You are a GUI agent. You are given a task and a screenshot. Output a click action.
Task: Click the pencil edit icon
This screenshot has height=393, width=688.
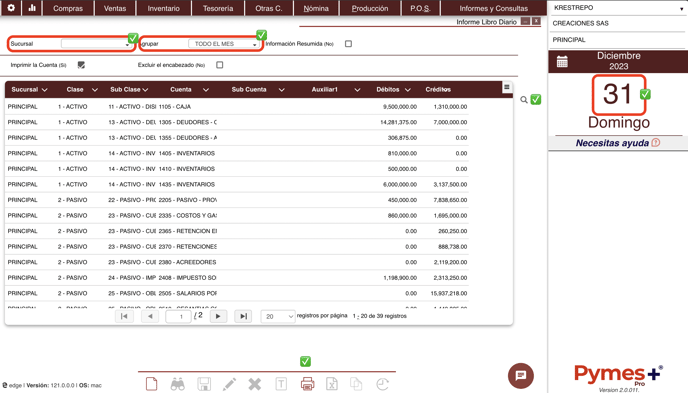pyautogui.click(x=229, y=384)
